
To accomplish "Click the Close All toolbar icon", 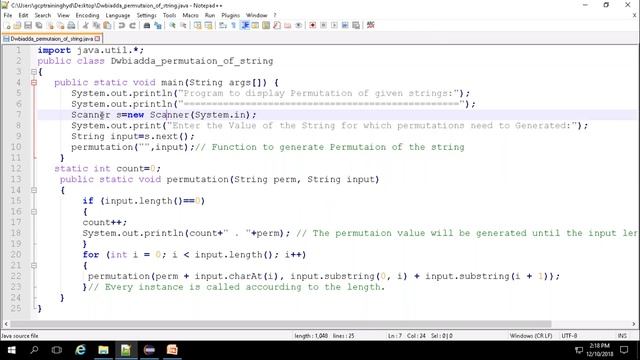I will pyautogui.click(x=60, y=25).
